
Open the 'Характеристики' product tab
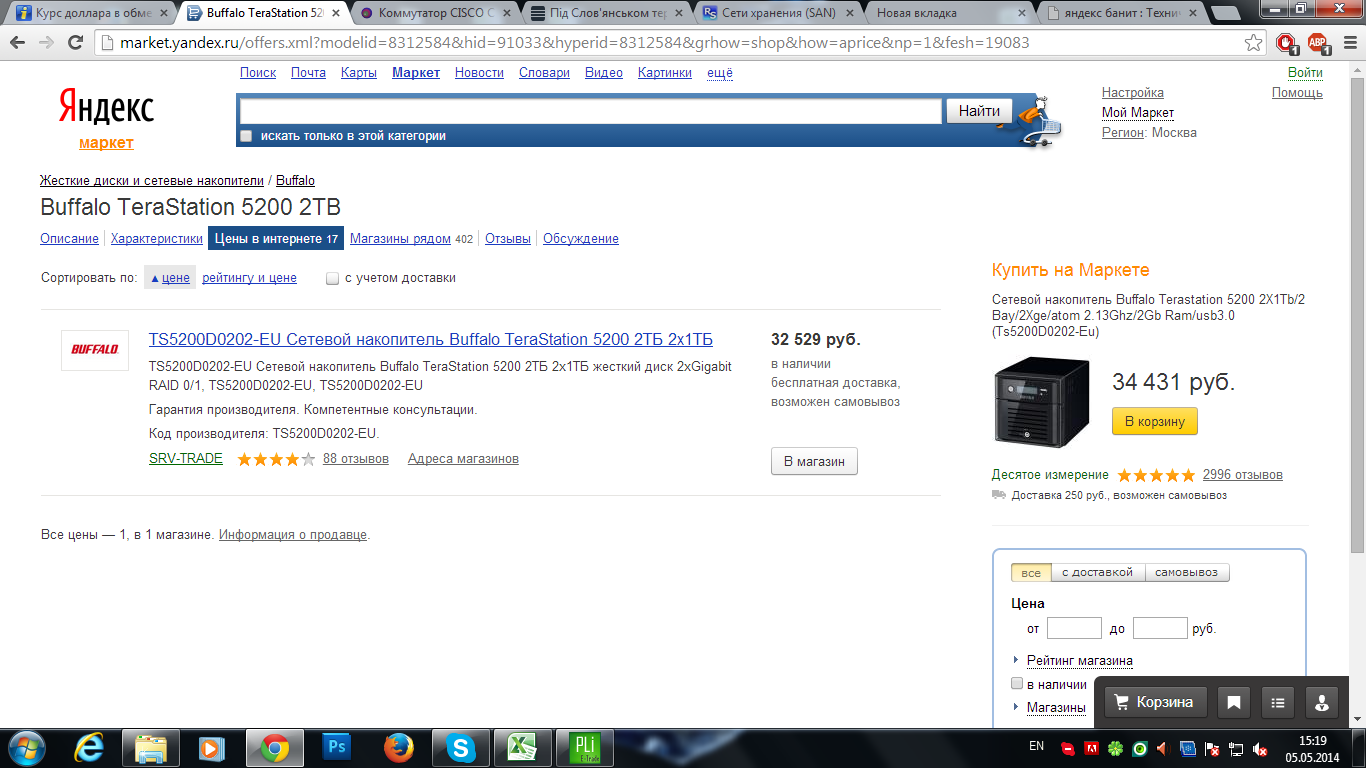click(x=157, y=239)
